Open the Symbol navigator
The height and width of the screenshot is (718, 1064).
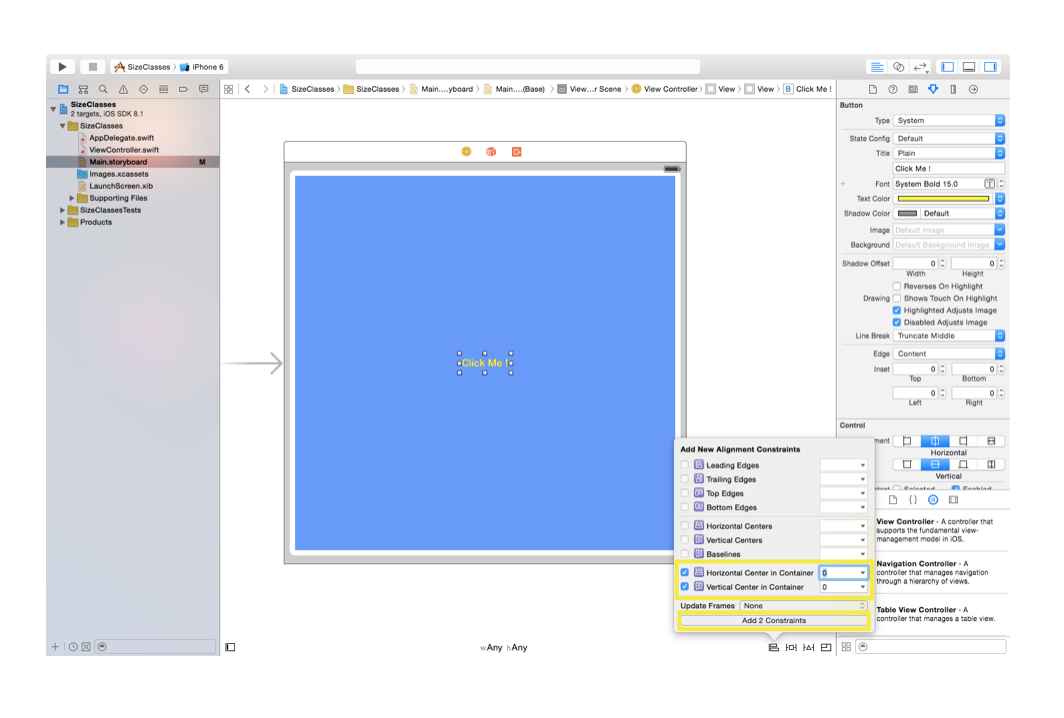[x=83, y=90]
